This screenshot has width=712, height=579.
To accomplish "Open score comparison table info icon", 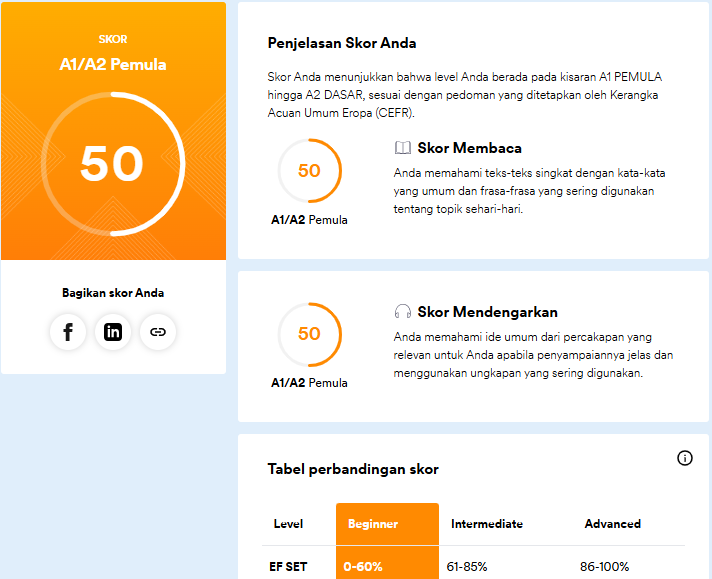I will pyautogui.click(x=685, y=458).
